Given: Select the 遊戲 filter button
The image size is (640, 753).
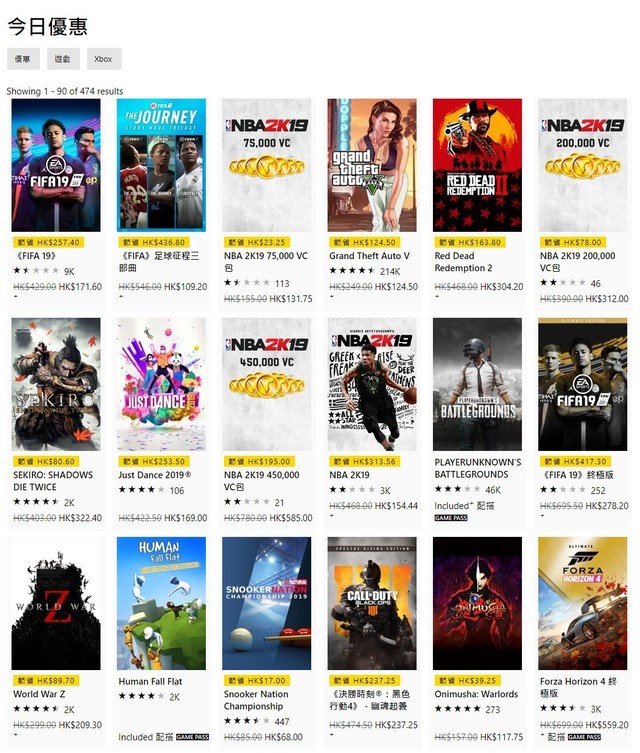Looking at the screenshot, I should pyautogui.click(x=63, y=59).
